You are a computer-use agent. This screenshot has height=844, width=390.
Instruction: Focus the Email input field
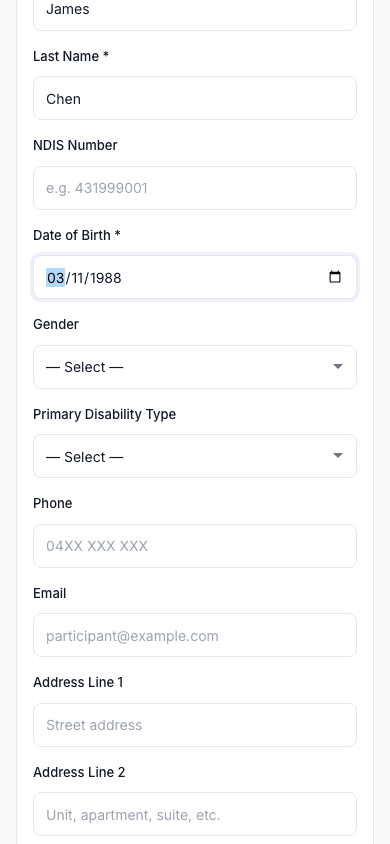point(195,635)
